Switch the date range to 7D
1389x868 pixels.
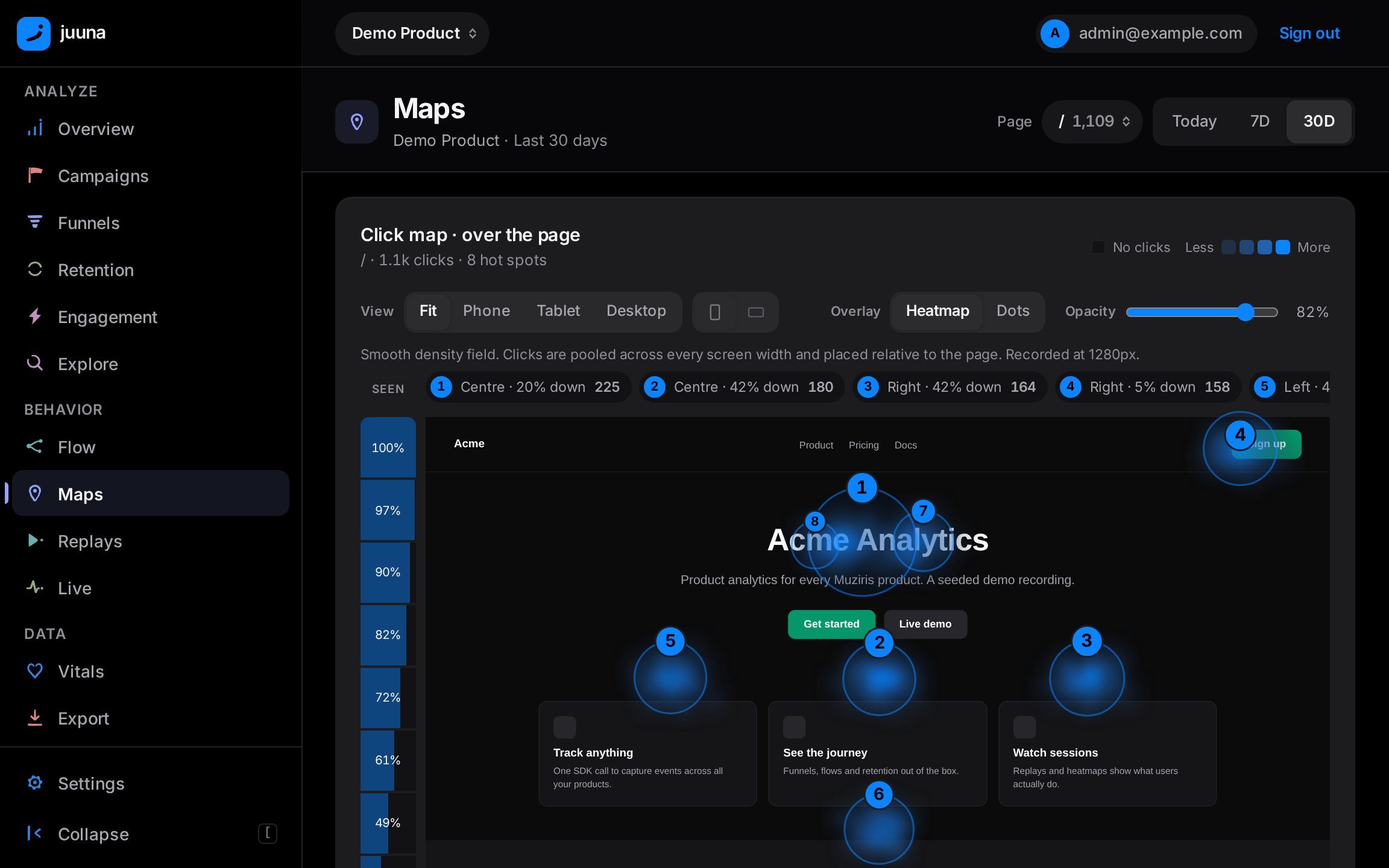(1260, 122)
